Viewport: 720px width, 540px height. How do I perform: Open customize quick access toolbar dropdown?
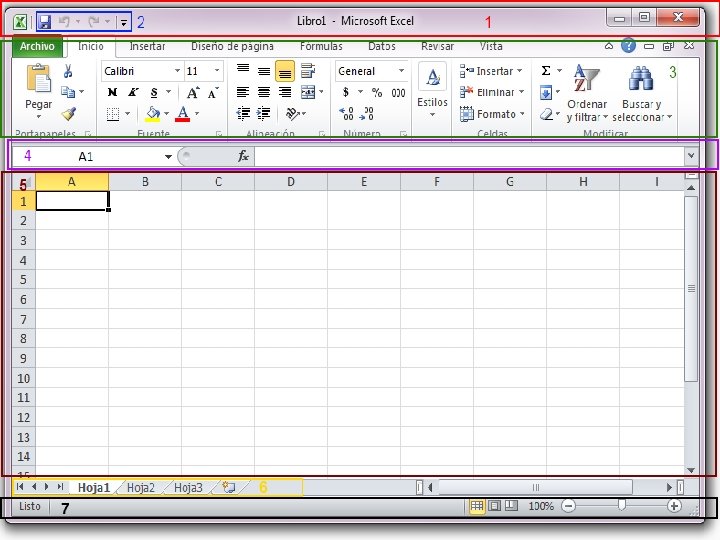point(124,22)
